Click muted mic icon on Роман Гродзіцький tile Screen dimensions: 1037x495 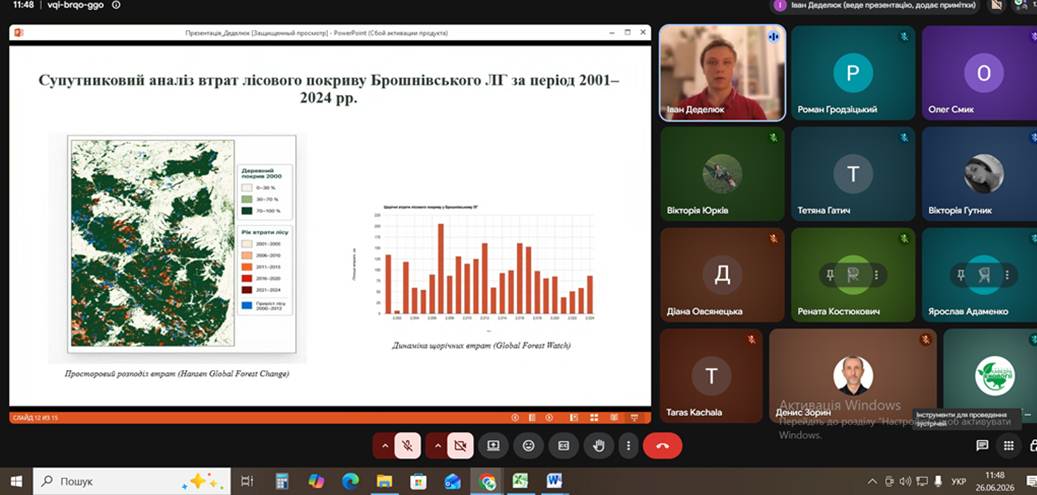click(x=904, y=37)
